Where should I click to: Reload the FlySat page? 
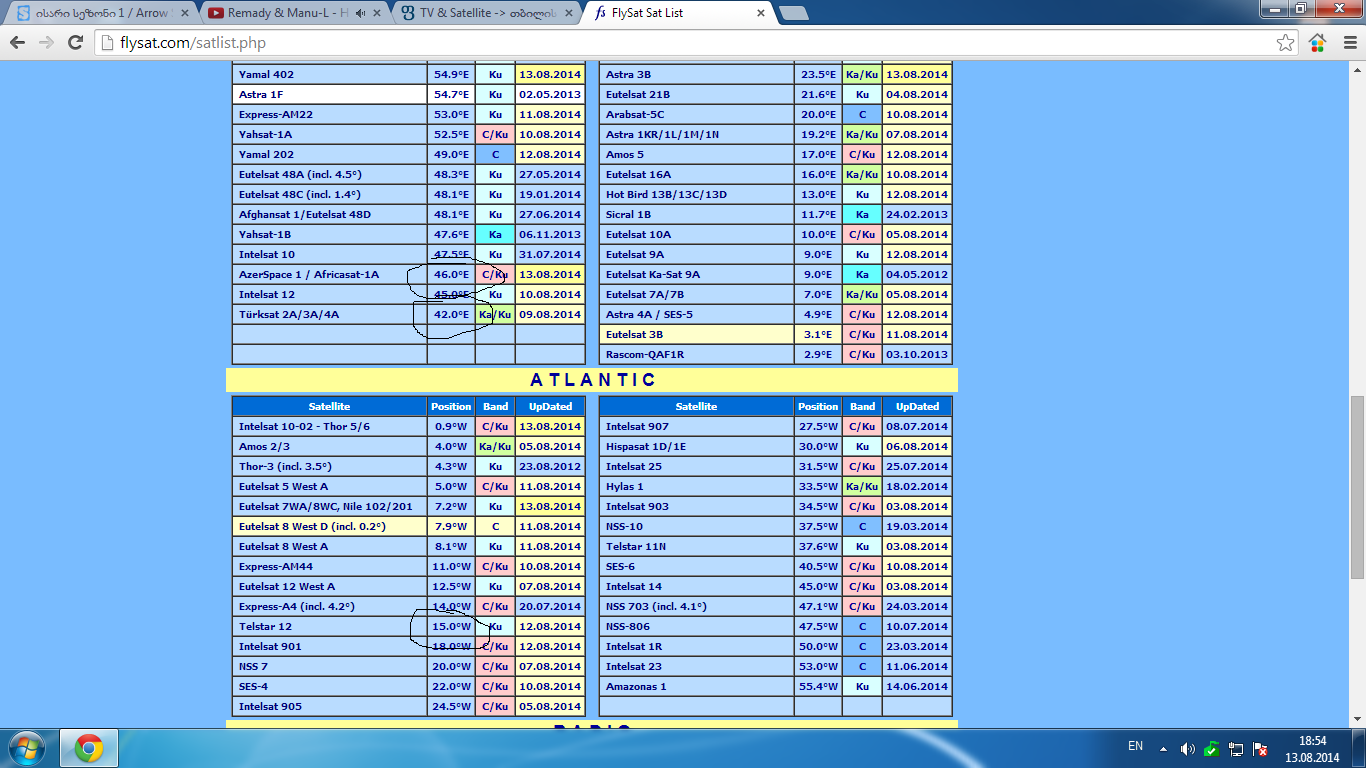(x=75, y=43)
